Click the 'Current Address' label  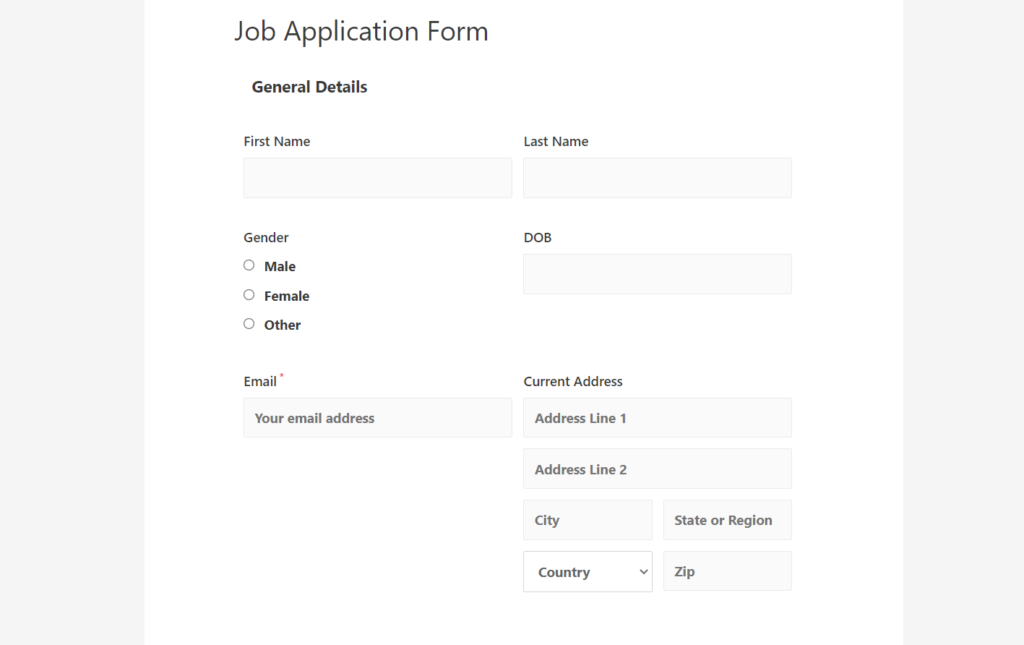point(573,382)
